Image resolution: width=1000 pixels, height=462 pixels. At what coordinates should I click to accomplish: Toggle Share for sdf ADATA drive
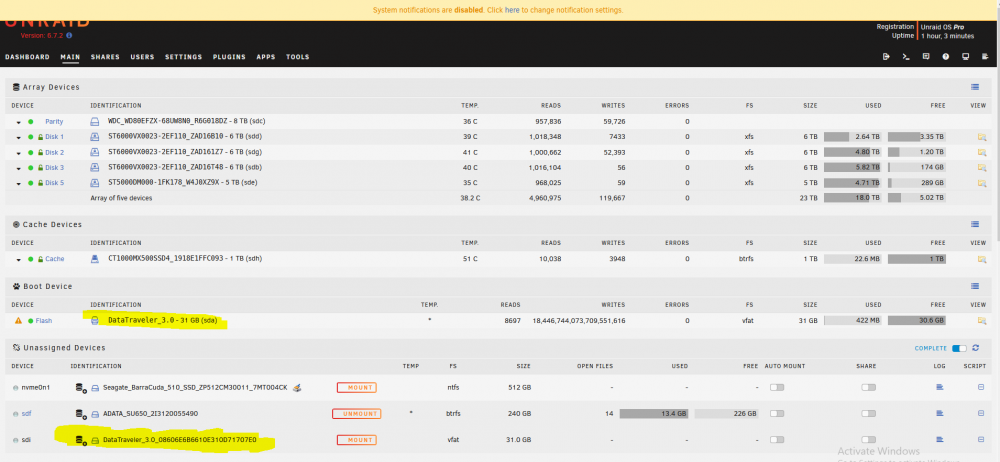pyautogui.click(x=868, y=414)
